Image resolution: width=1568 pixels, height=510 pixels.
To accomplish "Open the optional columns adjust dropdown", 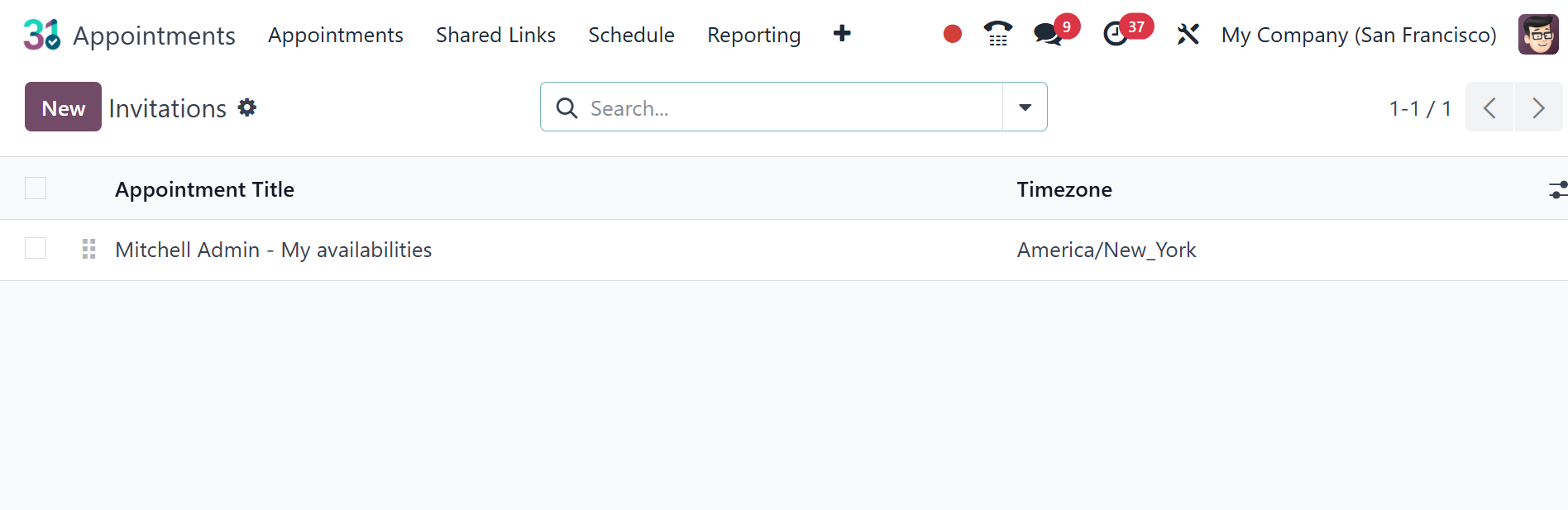I will click(1557, 190).
